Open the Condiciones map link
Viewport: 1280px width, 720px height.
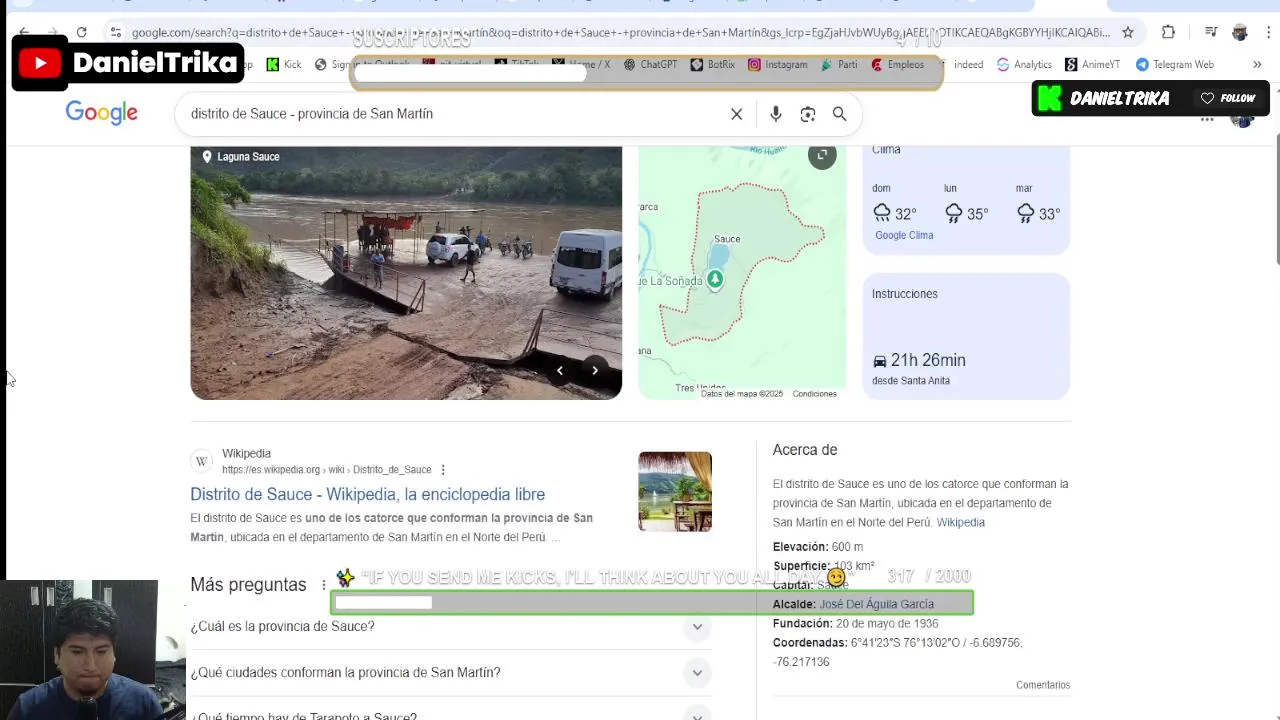[814, 394]
